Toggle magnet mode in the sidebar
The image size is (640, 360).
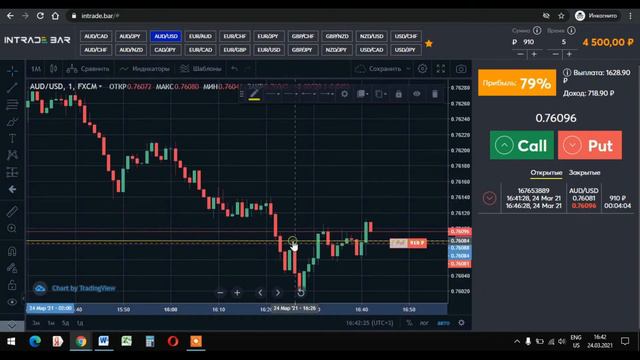click(12, 251)
